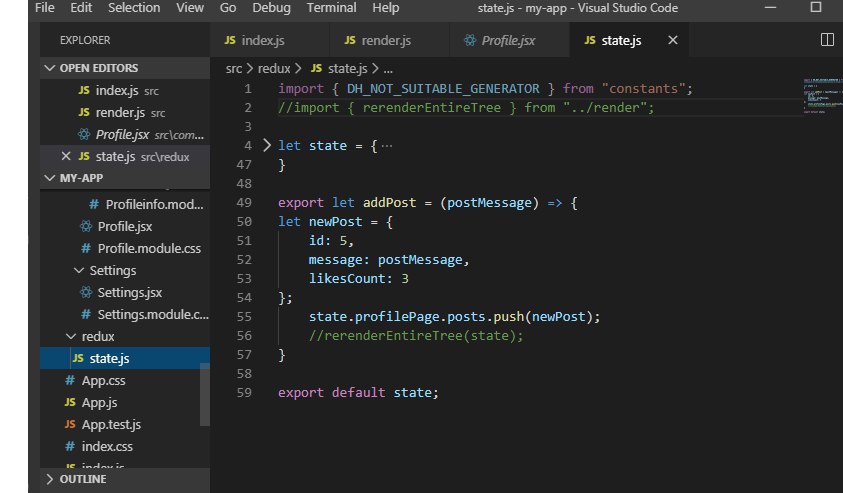This screenshot has width=843, height=493.
Task: Close state.js in Open Editors list
Action: pos(66,157)
